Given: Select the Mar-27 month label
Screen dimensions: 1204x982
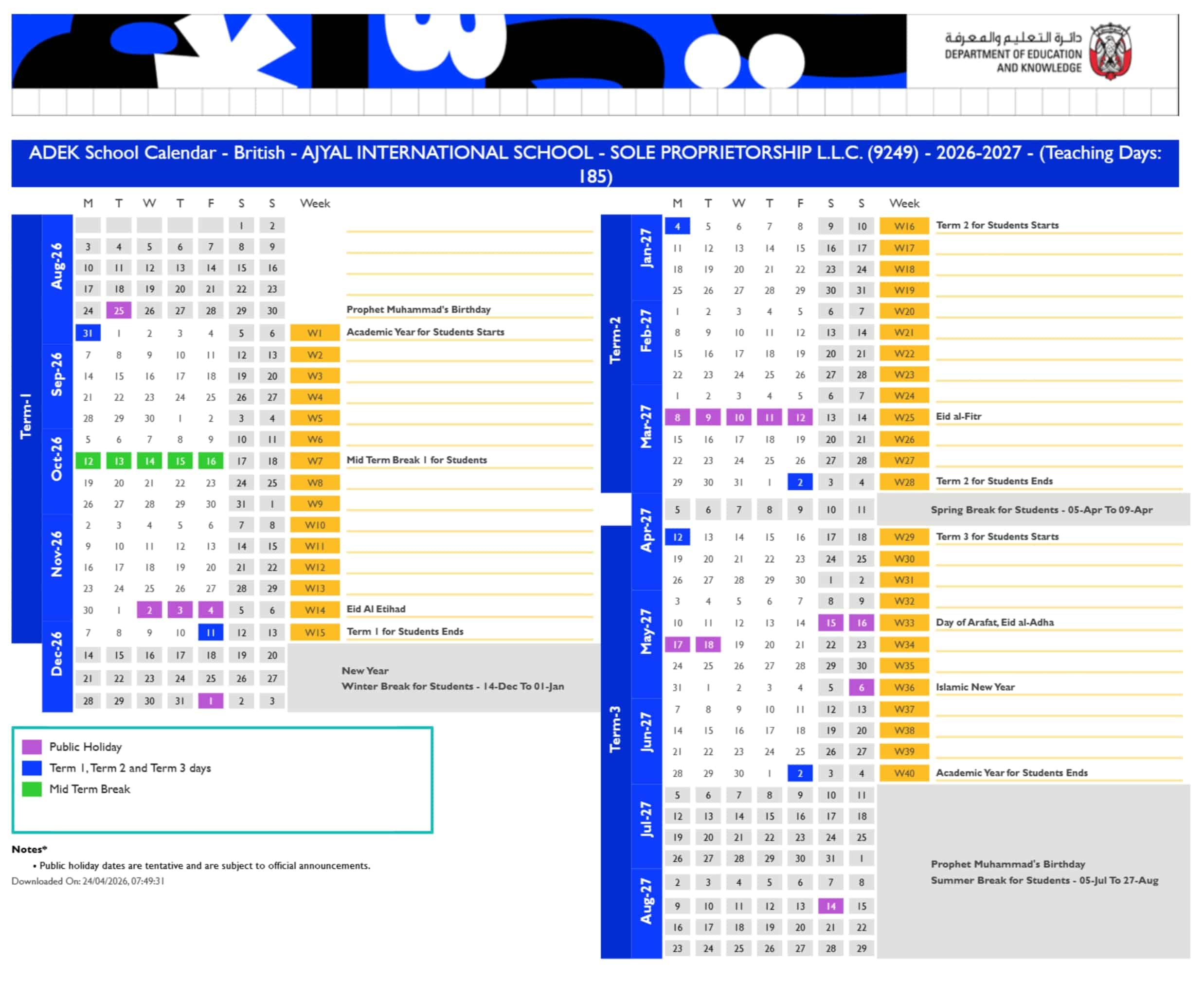Looking at the screenshot, I should pos(646,427).
